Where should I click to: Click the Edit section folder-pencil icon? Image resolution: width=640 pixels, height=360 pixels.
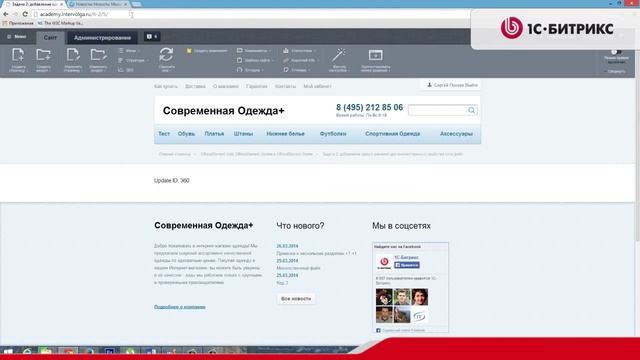[98, 56]
